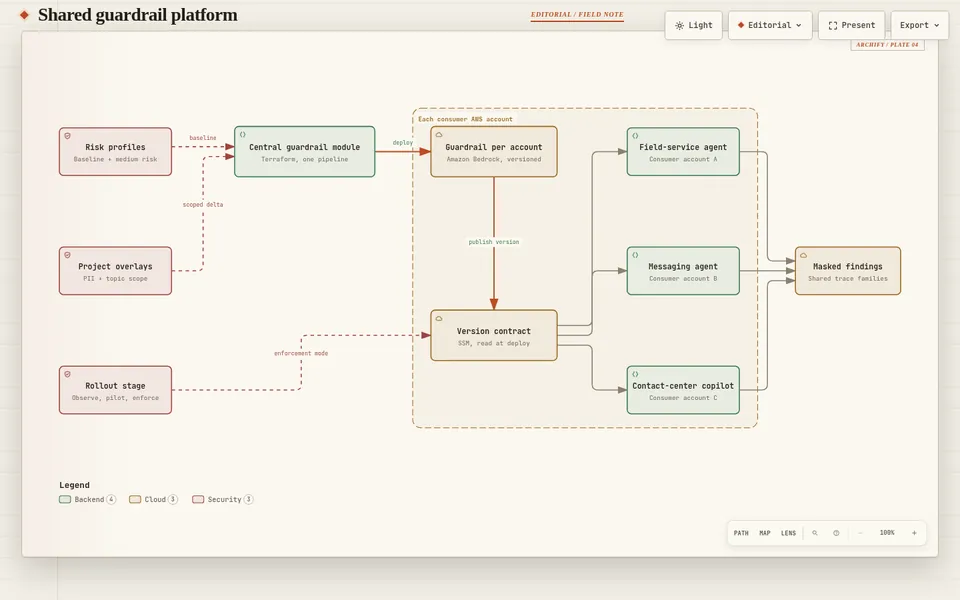Select the Version contract node
This screenshot has height=600, width=960.
point(493,336)
